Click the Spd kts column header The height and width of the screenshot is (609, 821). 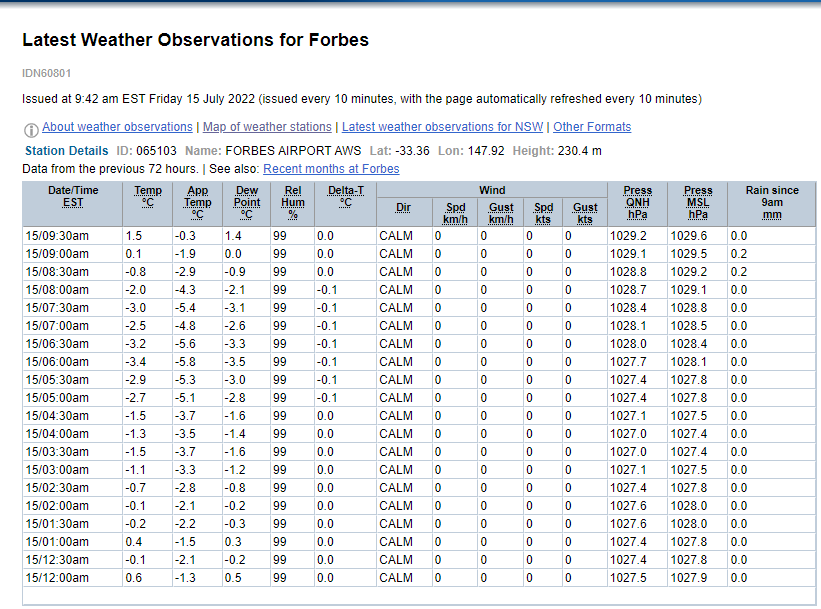(x=543, y=213)
